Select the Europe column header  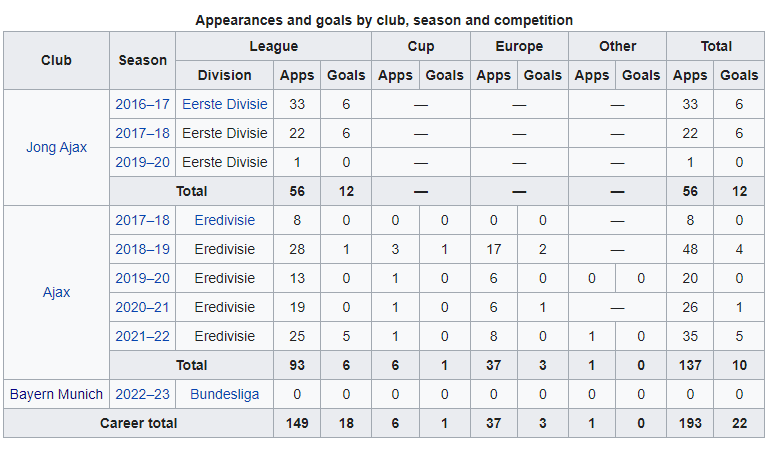click(x=519, y=47)
